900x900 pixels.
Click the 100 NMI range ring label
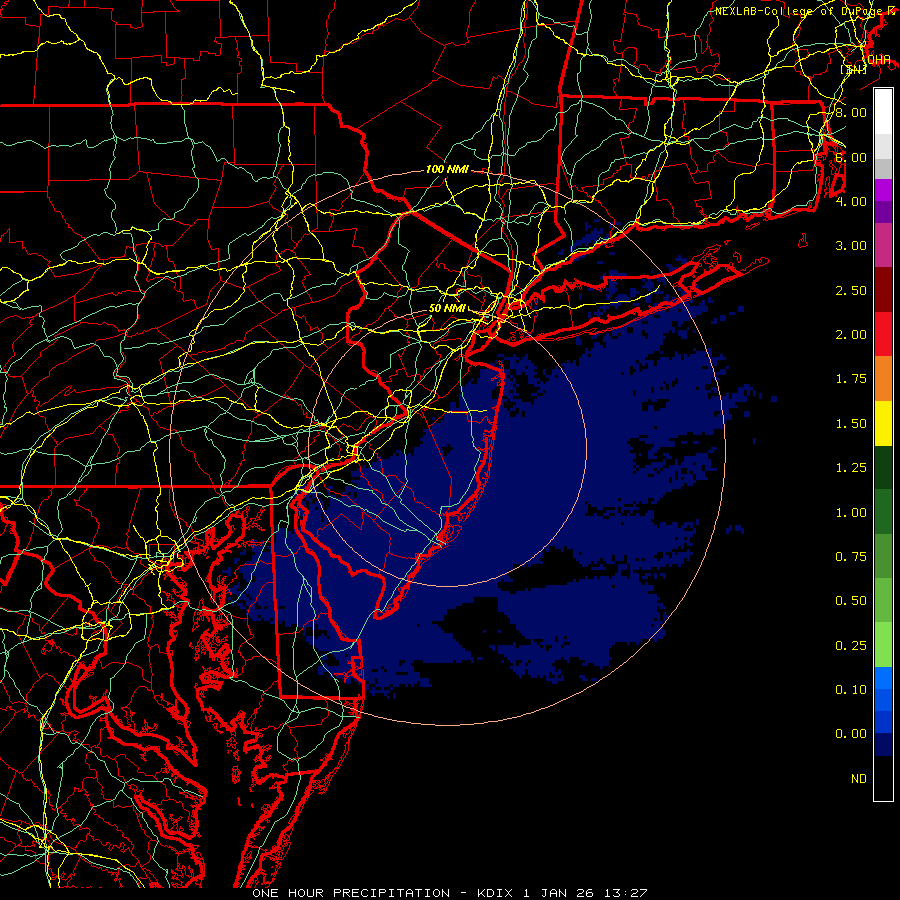(x=447, y=169)
